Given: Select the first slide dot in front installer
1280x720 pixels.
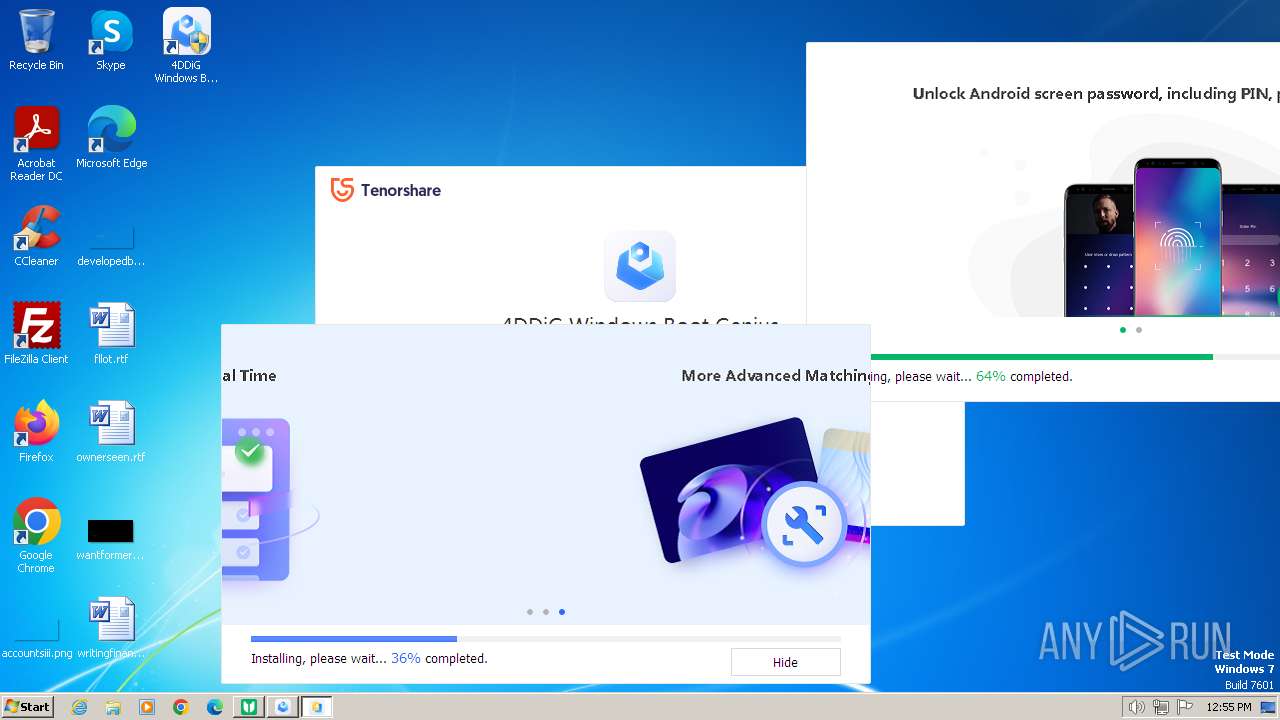Looking at the screenshot, I should [x=530, y=612].
